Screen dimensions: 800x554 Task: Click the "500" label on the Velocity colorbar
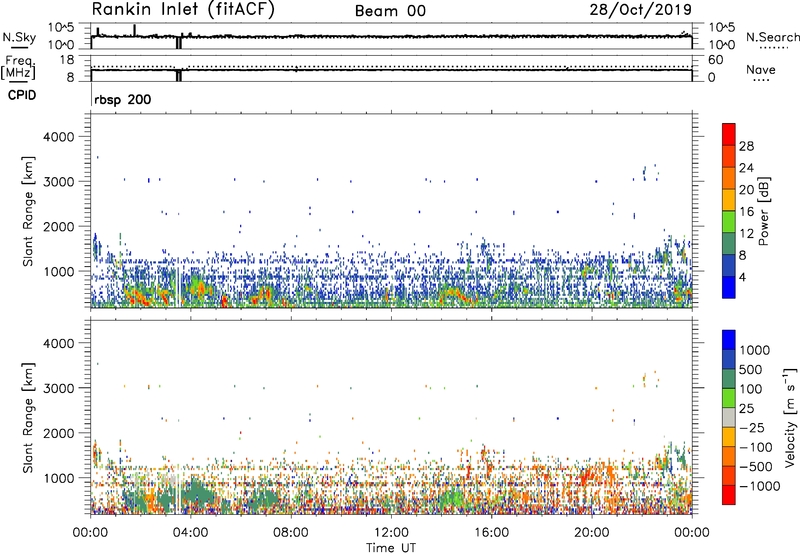(x=750, y=370)
